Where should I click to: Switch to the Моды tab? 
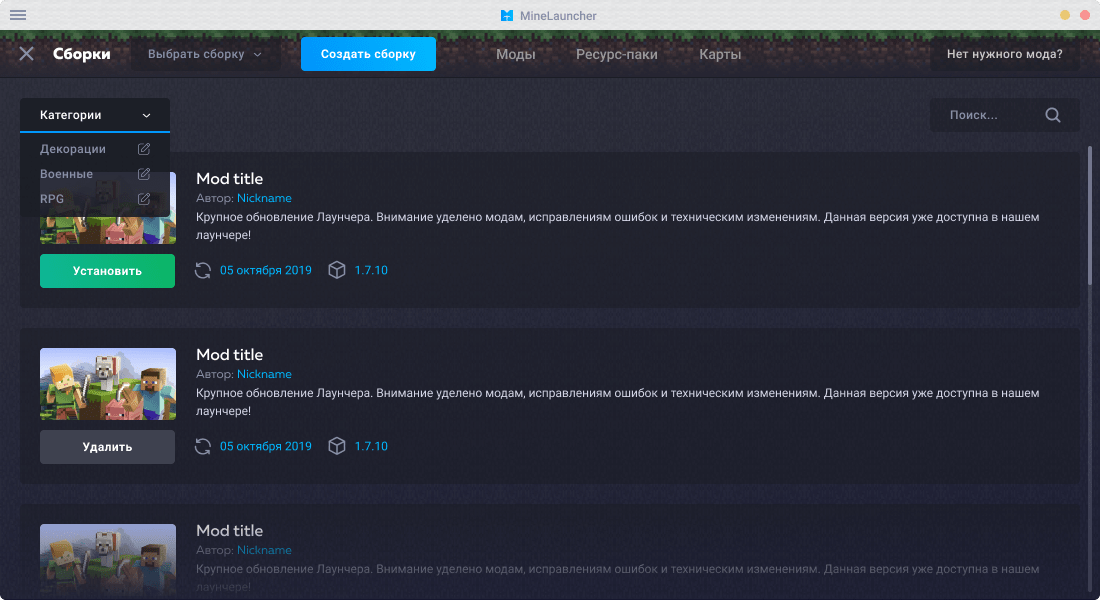pos(515,54)
